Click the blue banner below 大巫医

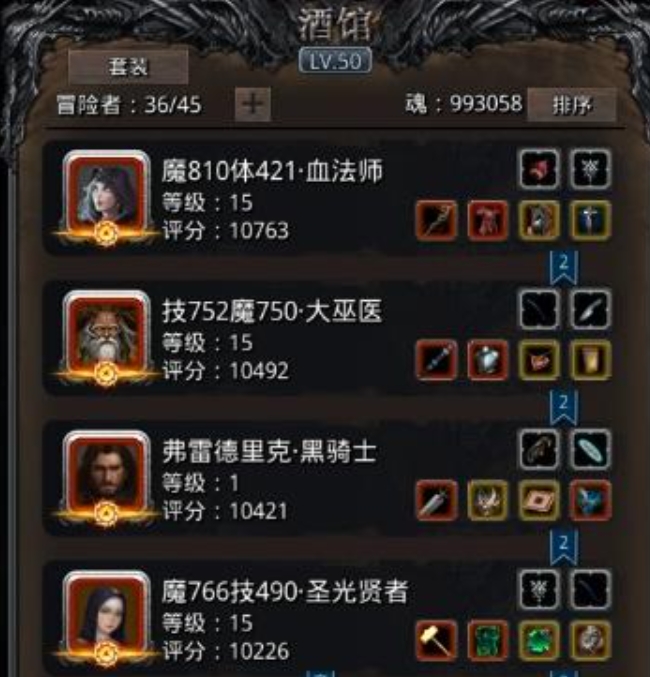pyautogui.click(x=564, y=408)
